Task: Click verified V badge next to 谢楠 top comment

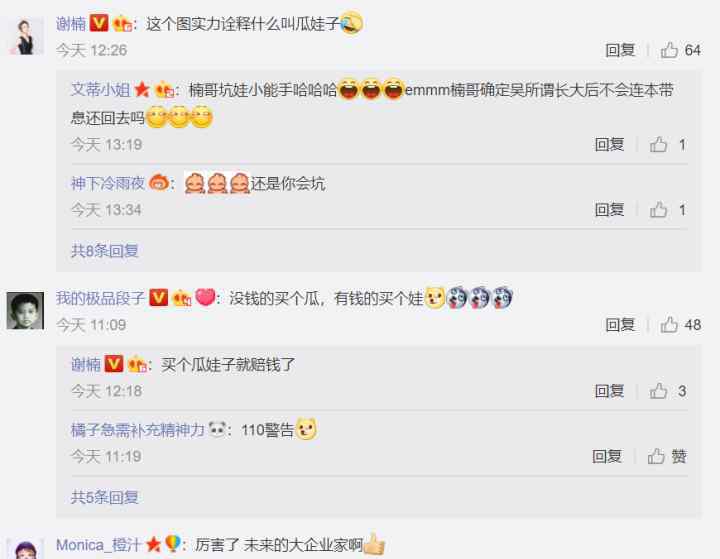Action: (99, 23)
